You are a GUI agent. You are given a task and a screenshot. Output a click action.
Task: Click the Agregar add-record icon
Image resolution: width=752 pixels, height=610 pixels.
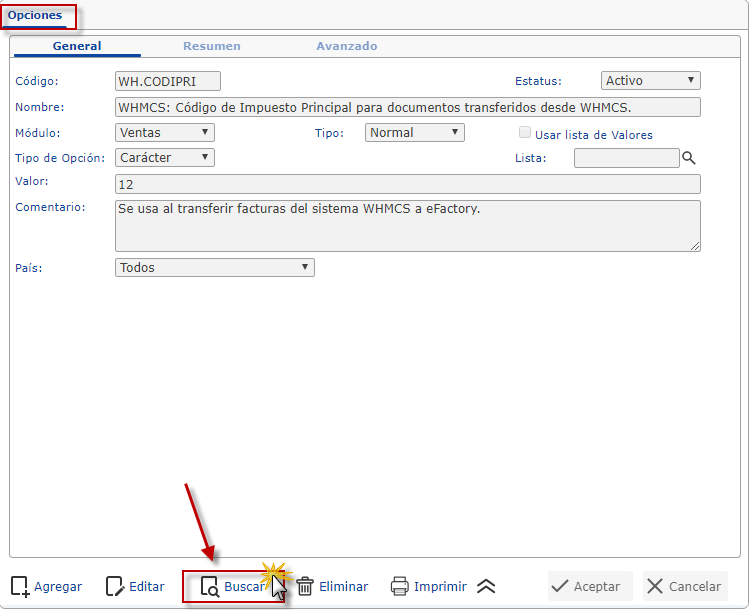click(20, 587)
